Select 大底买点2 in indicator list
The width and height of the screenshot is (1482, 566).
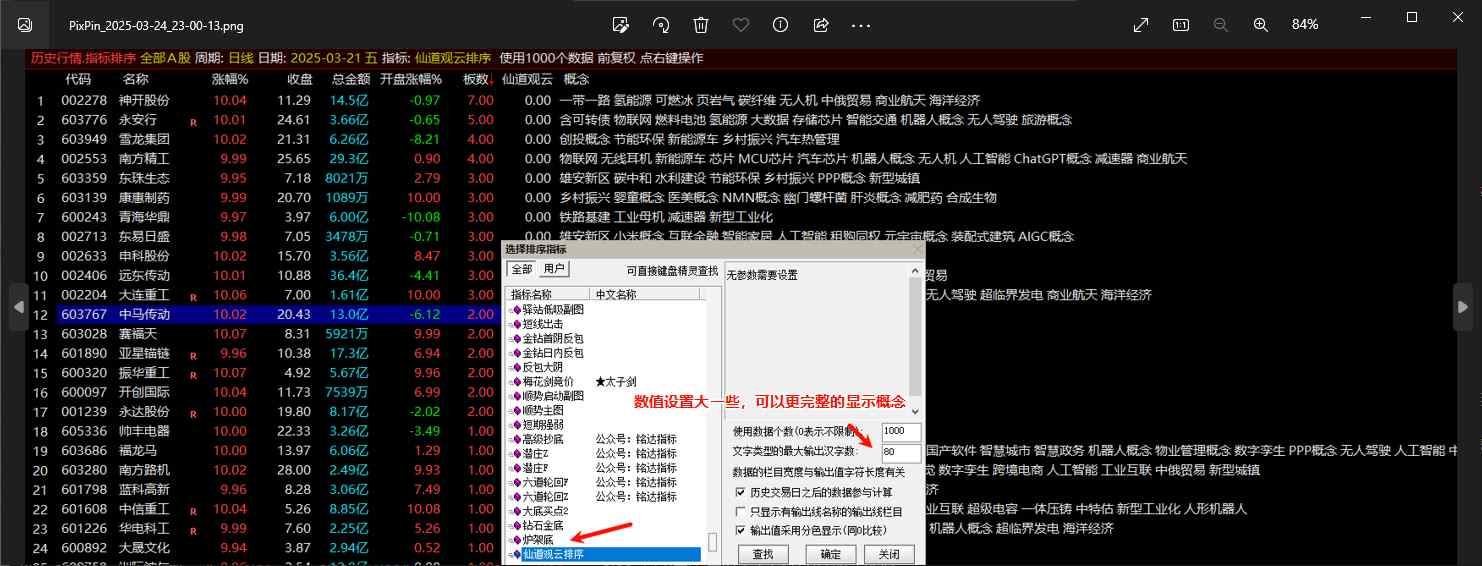point(545,511)
